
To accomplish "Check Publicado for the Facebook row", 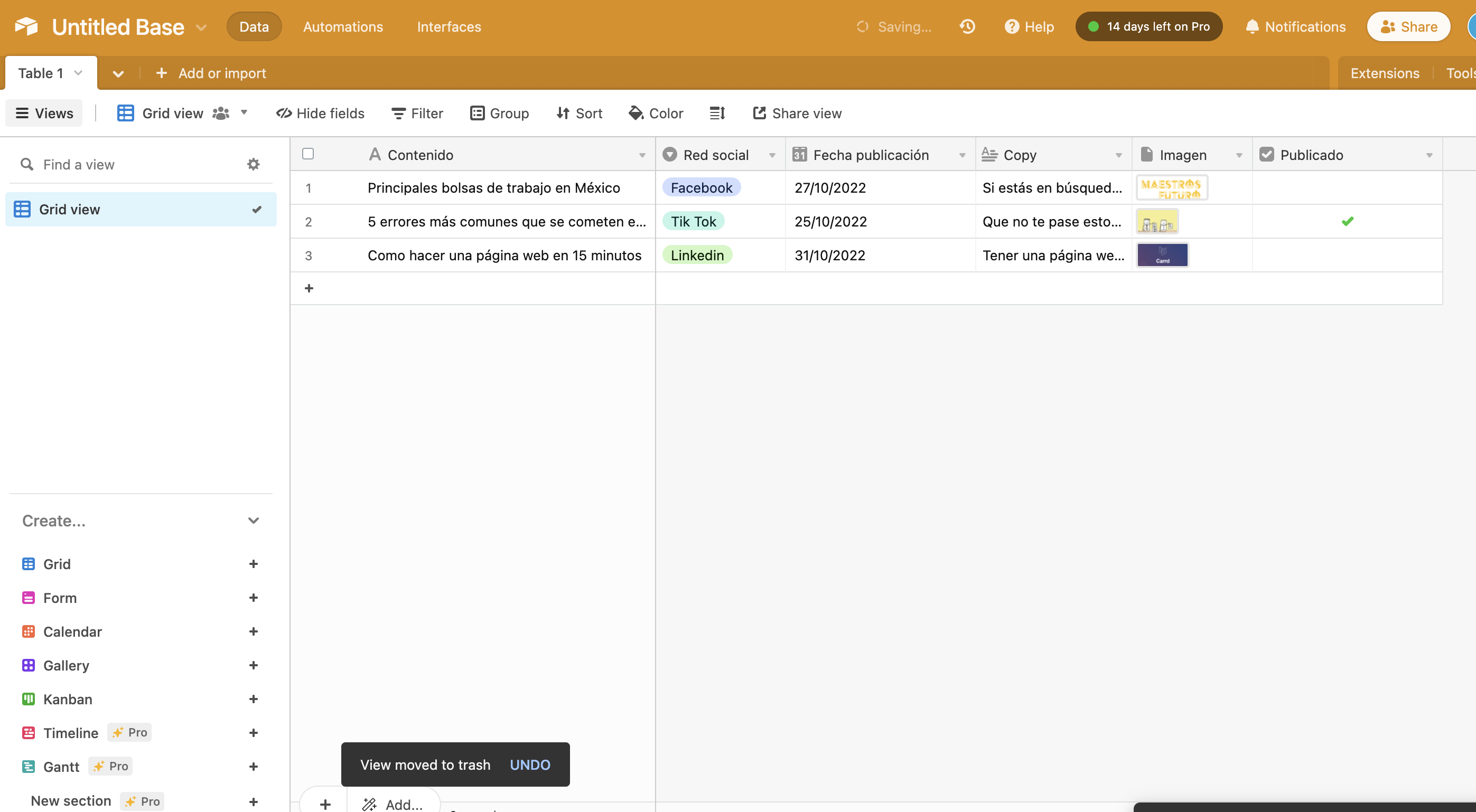I will (1347, 188).
